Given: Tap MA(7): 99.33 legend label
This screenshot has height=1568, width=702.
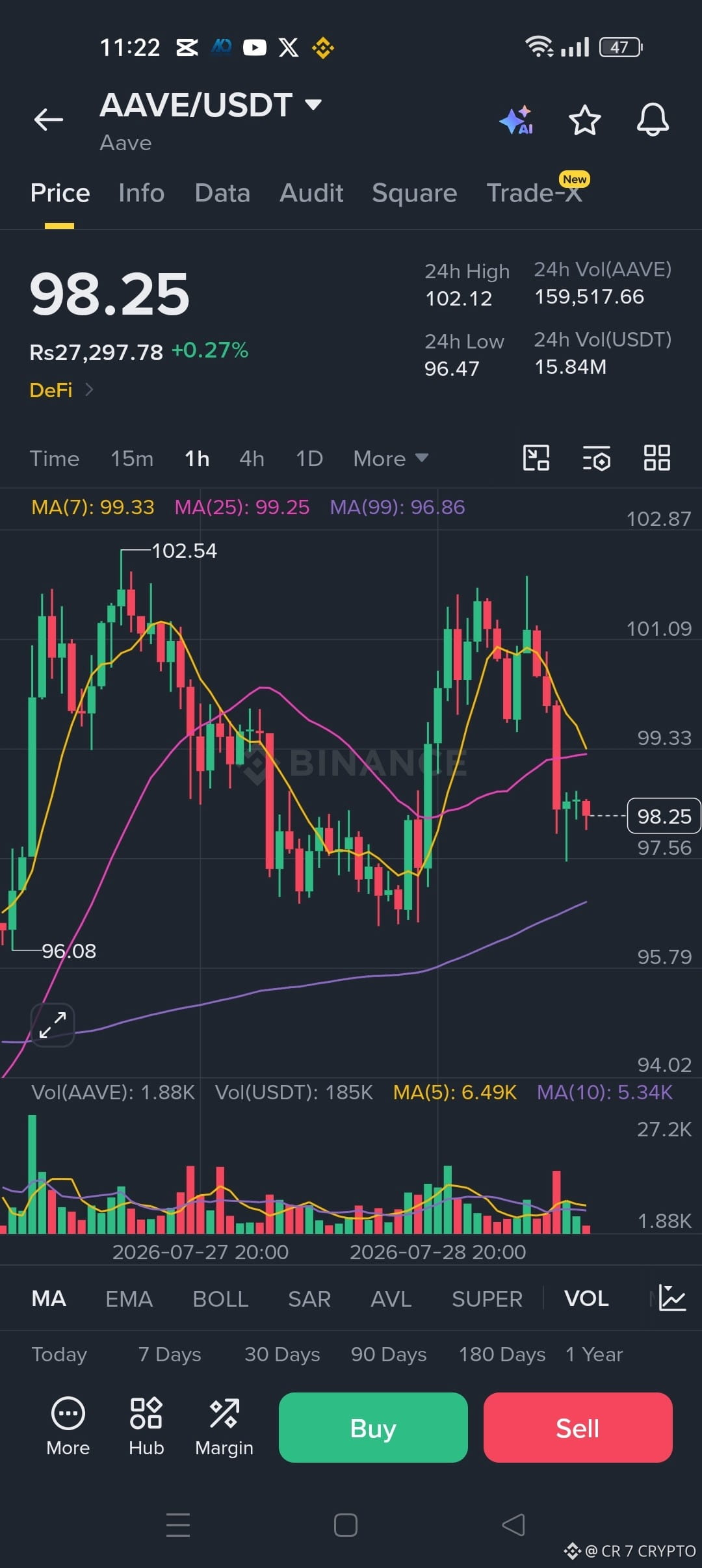Looking at the screenshot, I should click(x=93, y=507).
